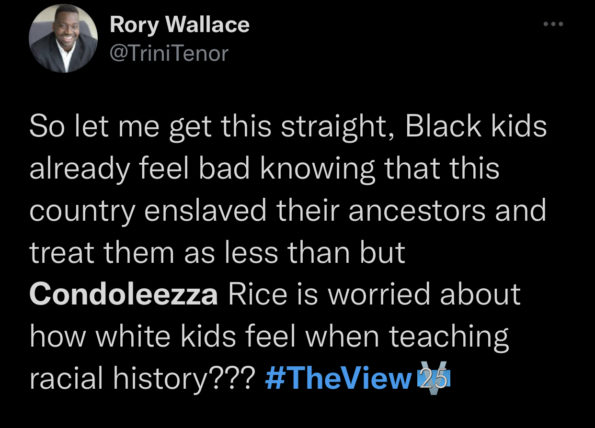Click the word 'country' in the tweet

82,212
